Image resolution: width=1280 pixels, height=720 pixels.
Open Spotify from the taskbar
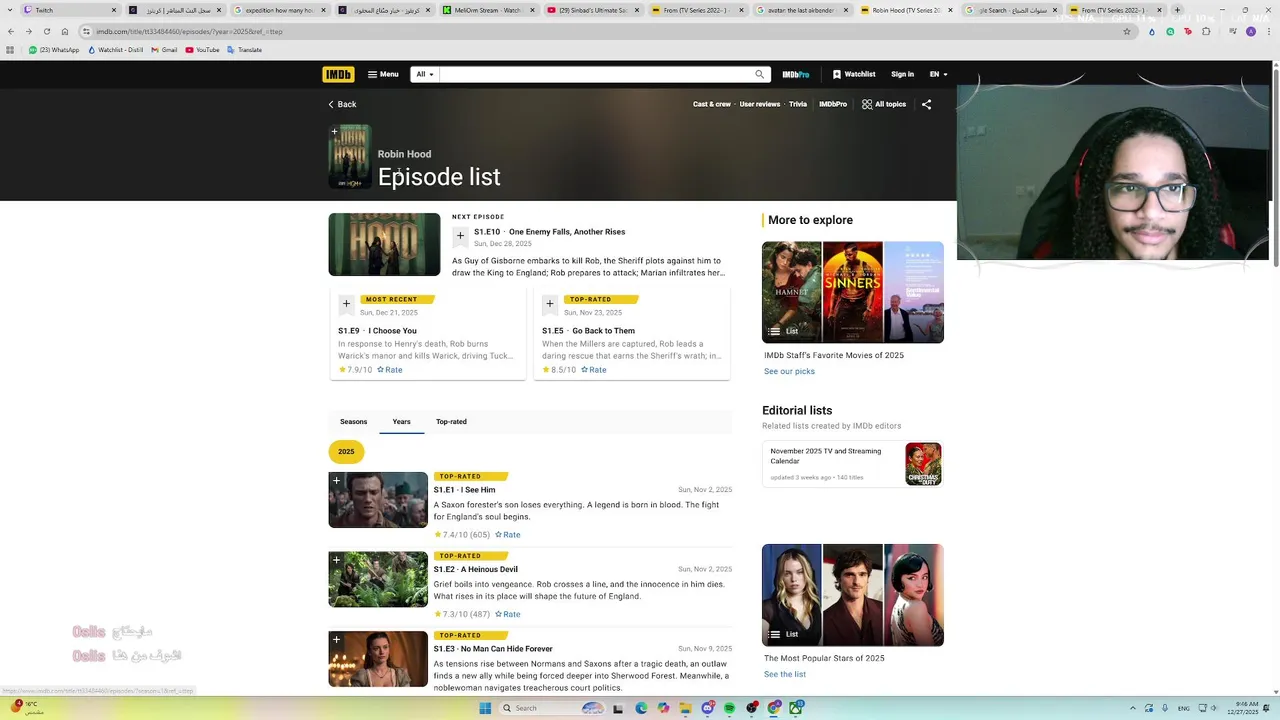tap(729, 708)
